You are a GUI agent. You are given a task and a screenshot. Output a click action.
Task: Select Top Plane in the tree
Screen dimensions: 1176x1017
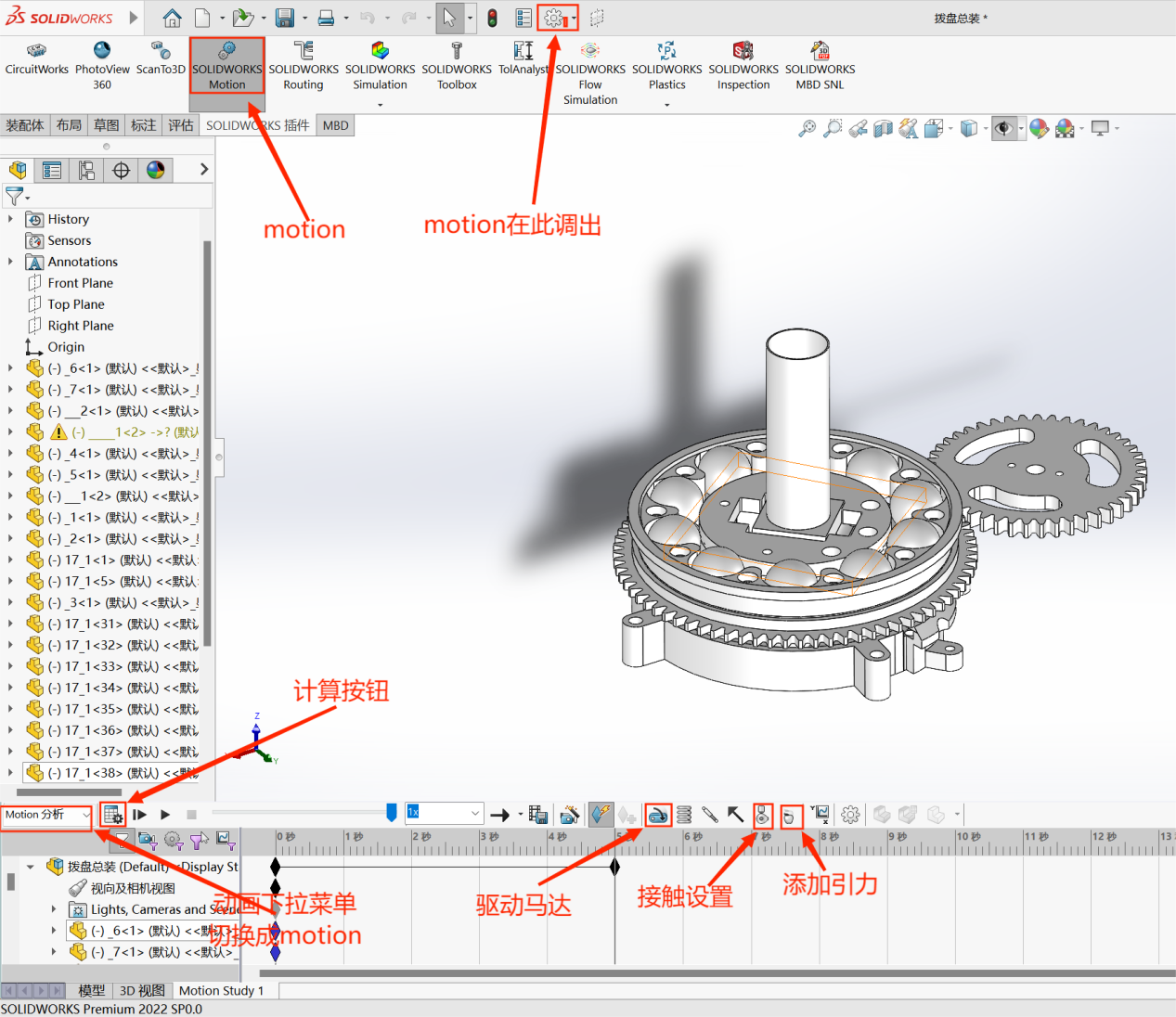click(x=76, y=304)
